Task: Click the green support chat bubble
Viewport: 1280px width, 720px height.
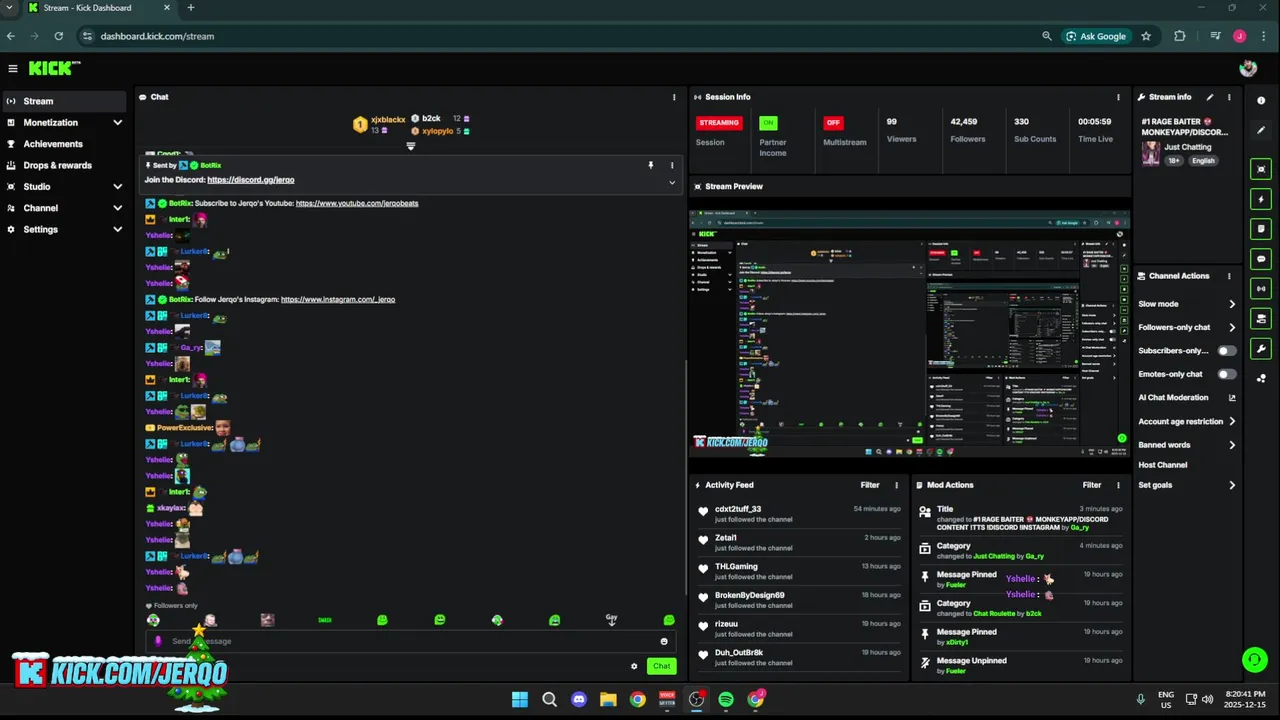Action: (1254, 660)
